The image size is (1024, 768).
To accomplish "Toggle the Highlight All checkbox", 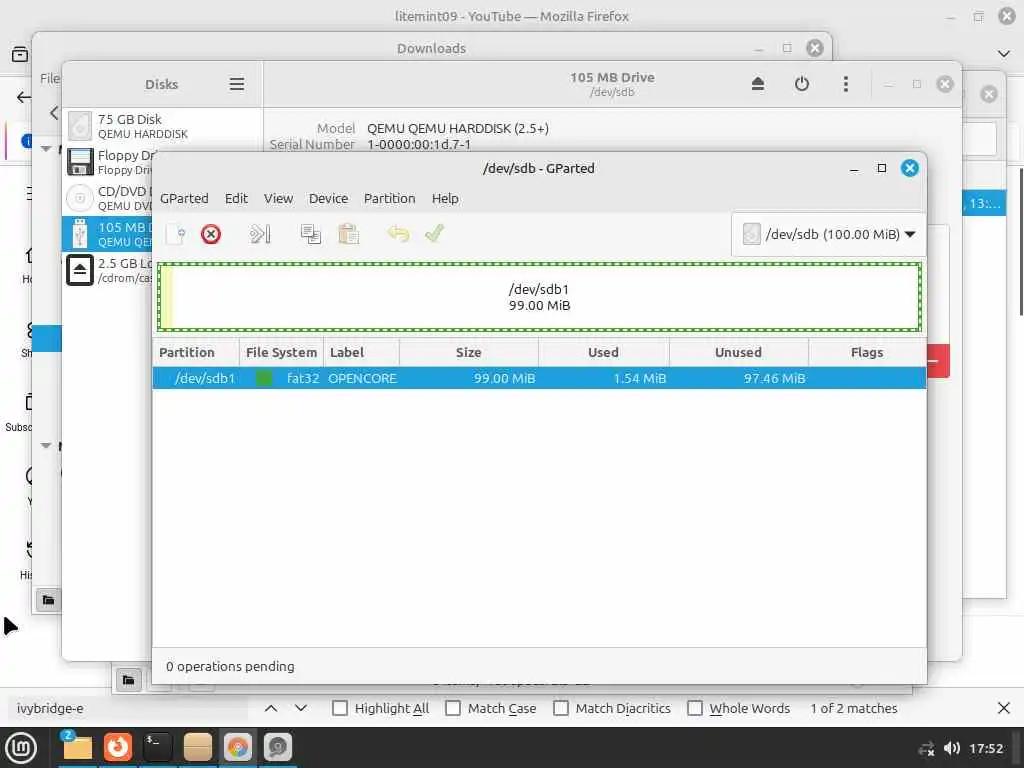I will [x=340, y=708].
